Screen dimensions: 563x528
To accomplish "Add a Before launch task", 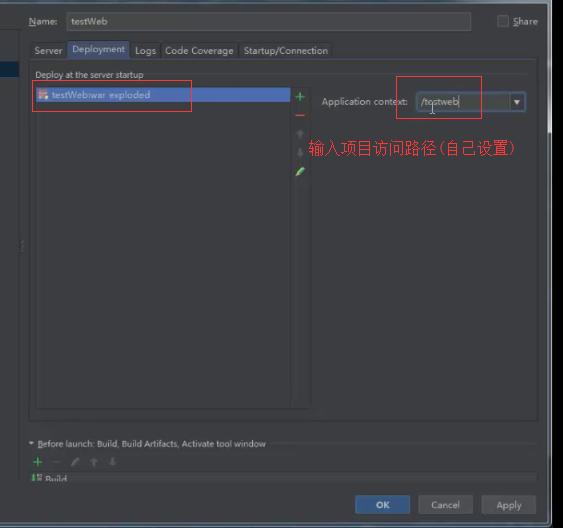I will [38, 462].
